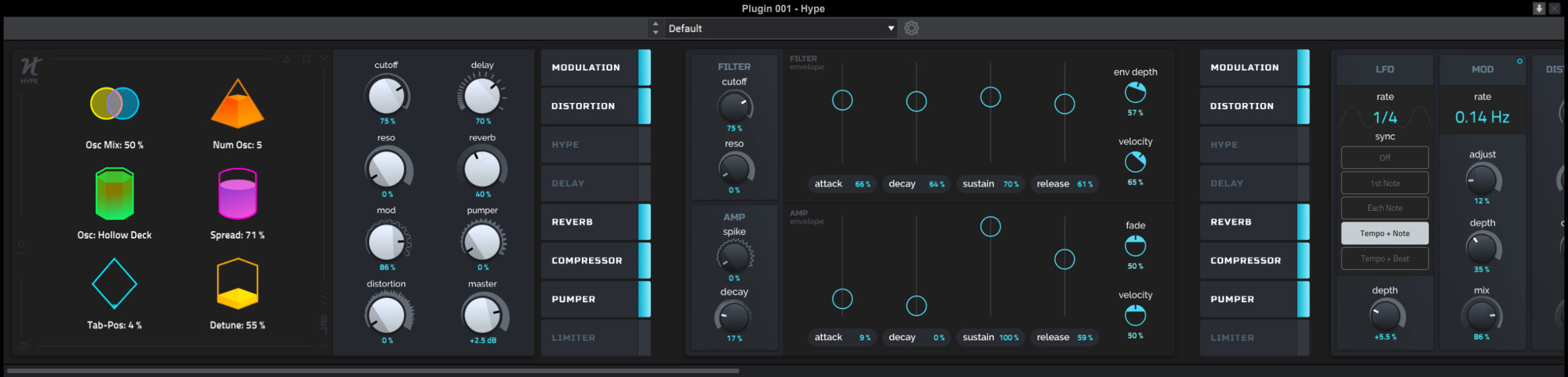Click the filter envelope release 61 % value field

1065,184
